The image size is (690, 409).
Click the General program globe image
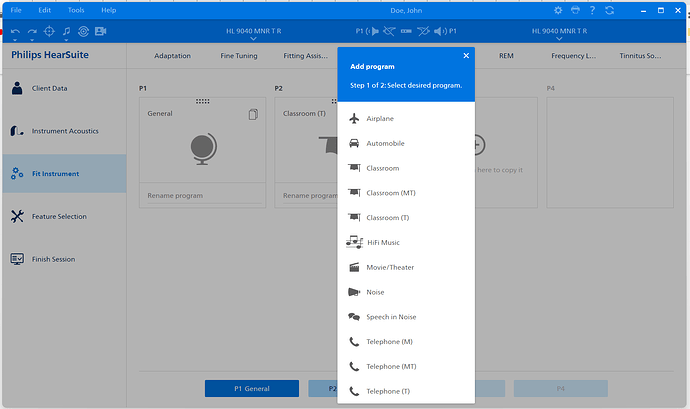203,149
